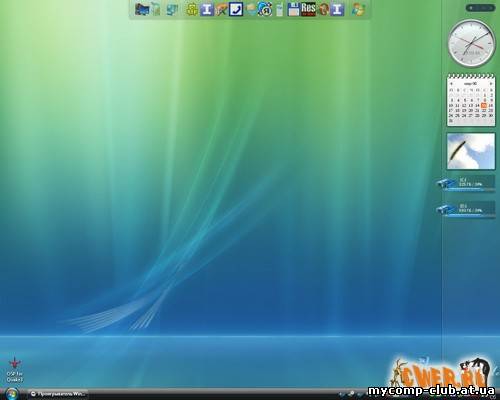Open the teal network computers dock icon

(172, 10)
